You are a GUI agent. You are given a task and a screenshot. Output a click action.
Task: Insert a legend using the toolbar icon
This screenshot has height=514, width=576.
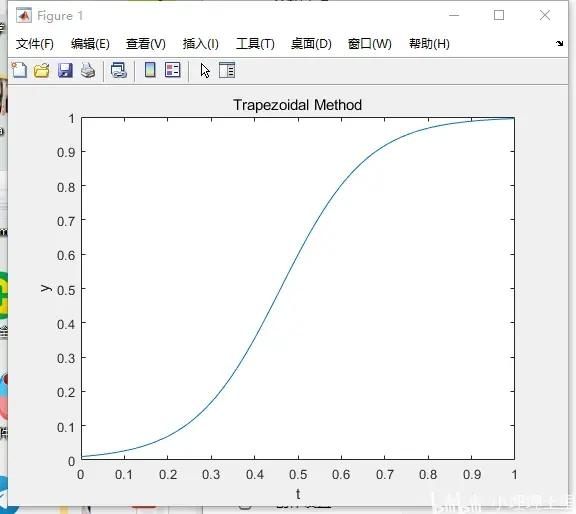(x=173, y=70)
